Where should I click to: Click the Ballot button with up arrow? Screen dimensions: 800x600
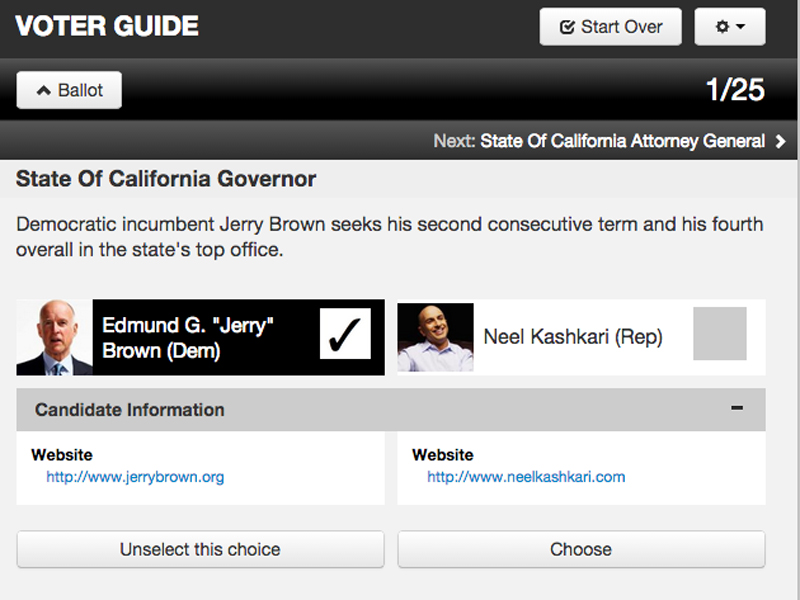[69, 90]
